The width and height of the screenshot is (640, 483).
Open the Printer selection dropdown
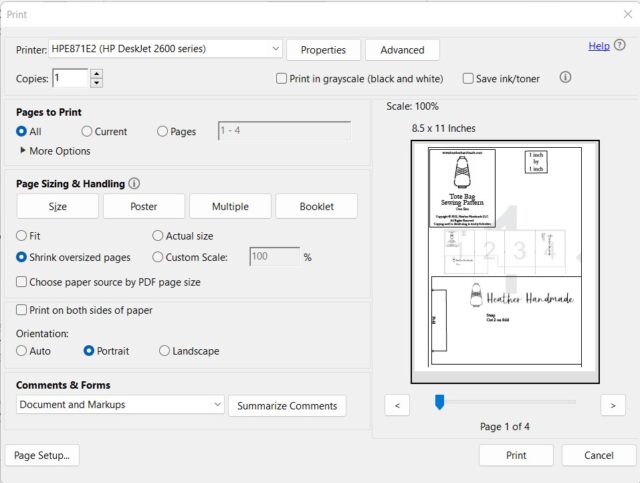tap(165, 49)
